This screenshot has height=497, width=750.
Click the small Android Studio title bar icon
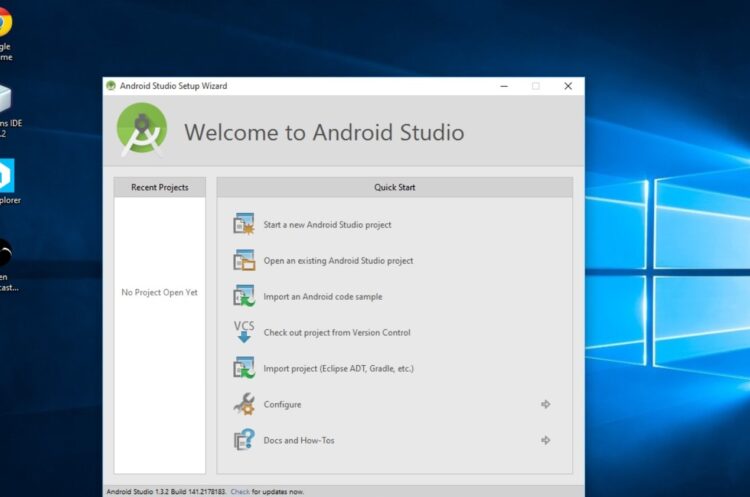click(x=111, y=86)
